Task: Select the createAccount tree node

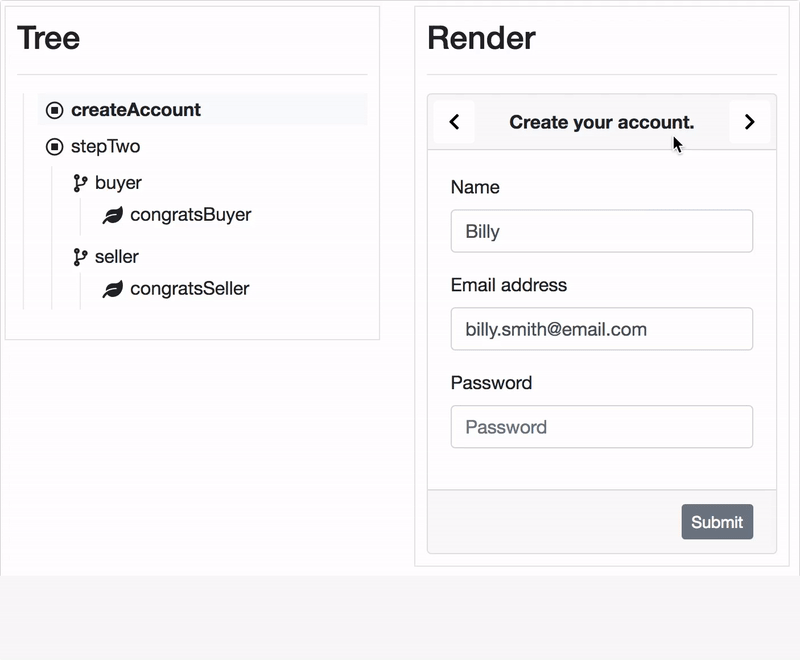Action: point(136,110)
